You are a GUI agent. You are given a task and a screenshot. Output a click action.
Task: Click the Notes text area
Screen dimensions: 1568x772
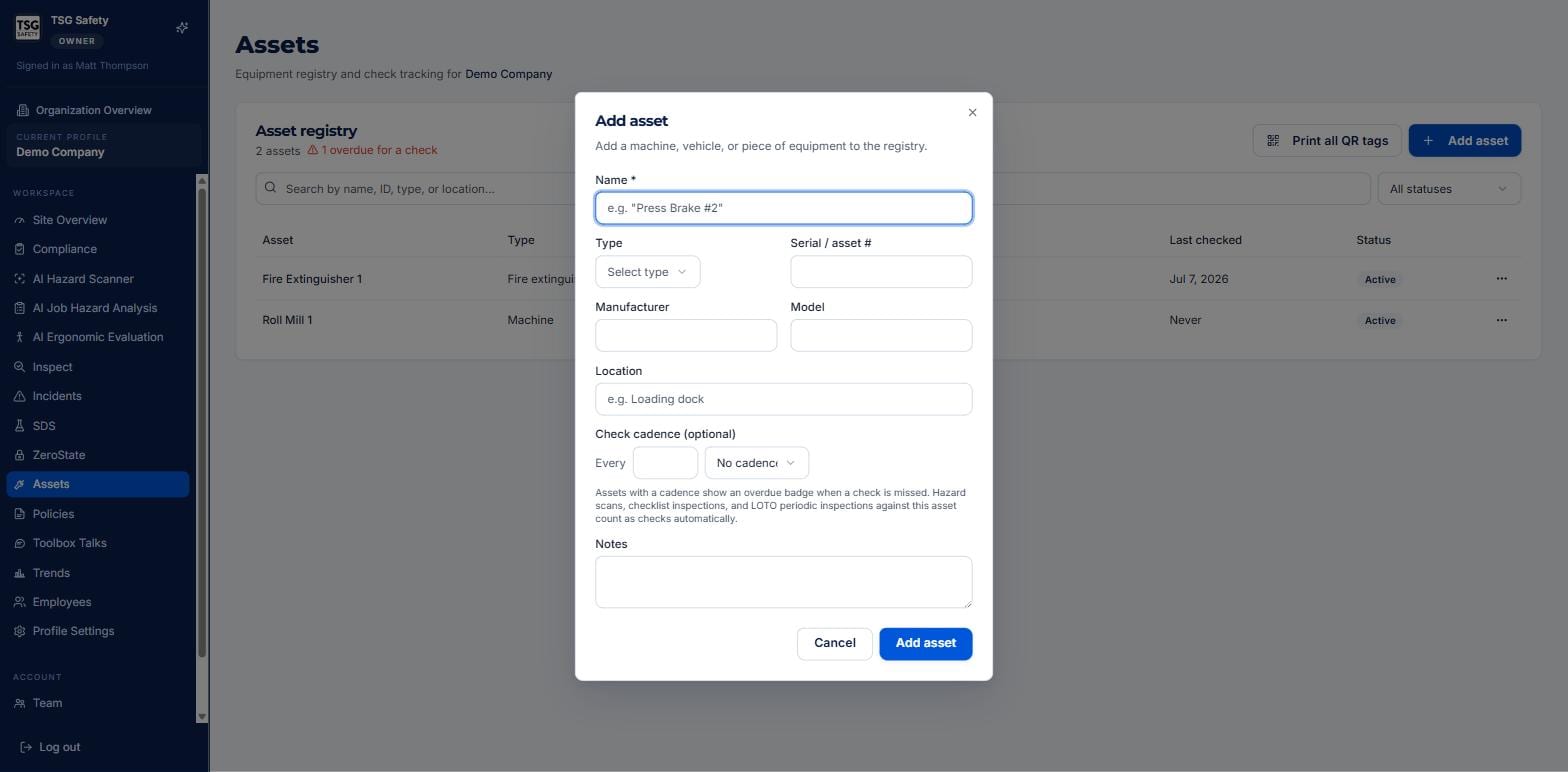click(x=783, y=582)
